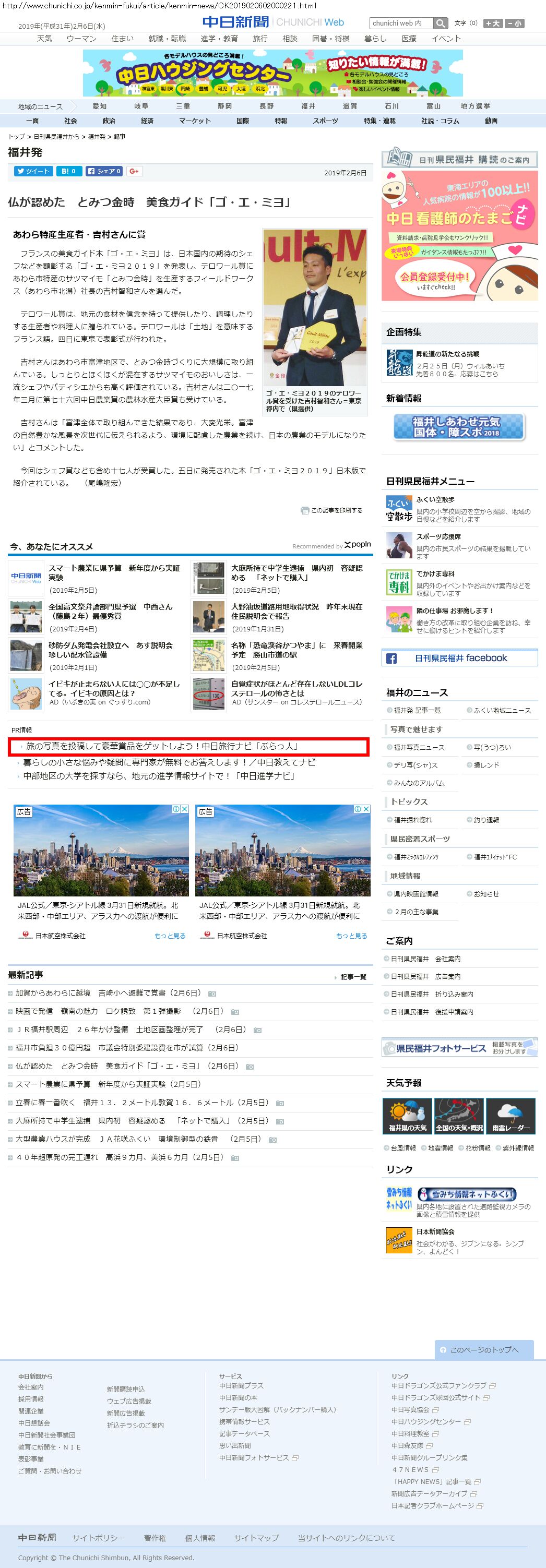Click the Hatena bookmark B! button
Image resolution: width=546 pixels, height=1568 pixels.
pos(69,171)
